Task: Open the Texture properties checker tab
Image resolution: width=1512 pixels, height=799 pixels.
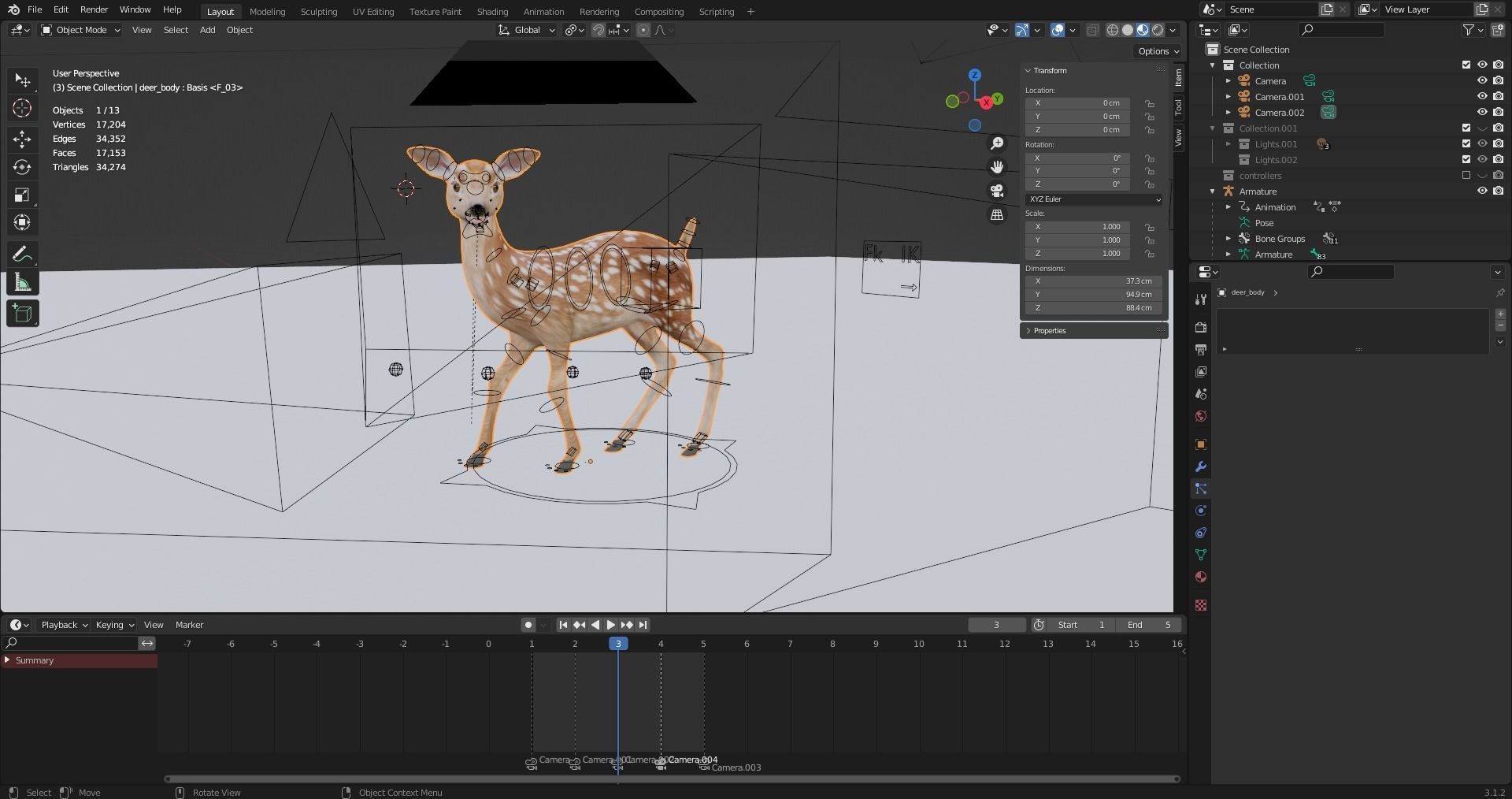Action: [1200, 605]
